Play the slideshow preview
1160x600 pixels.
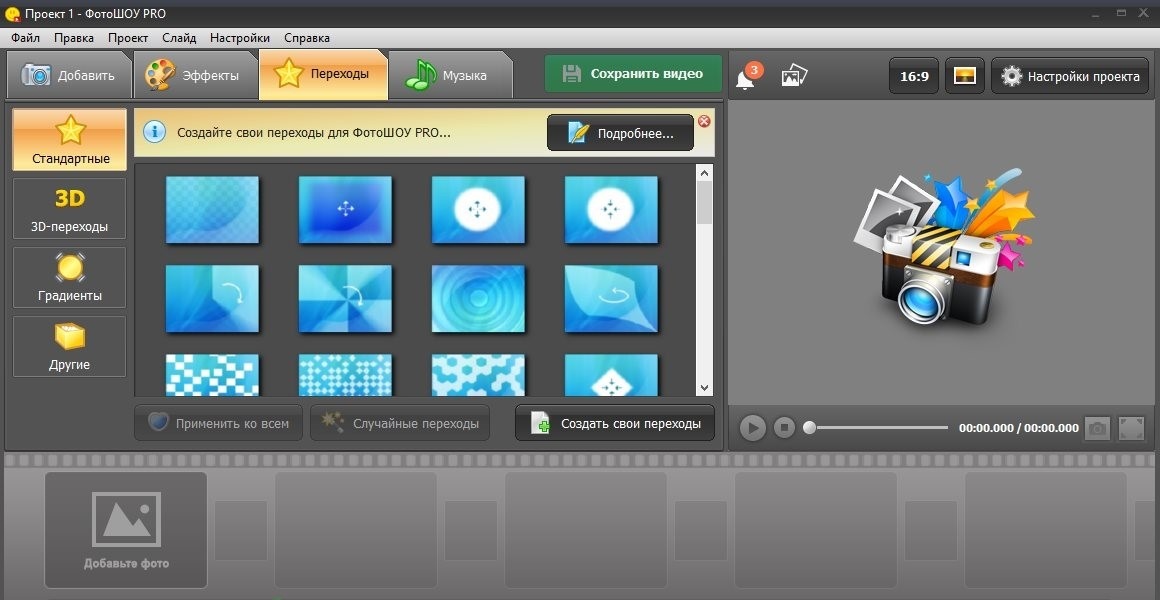[x=752, y=428]
